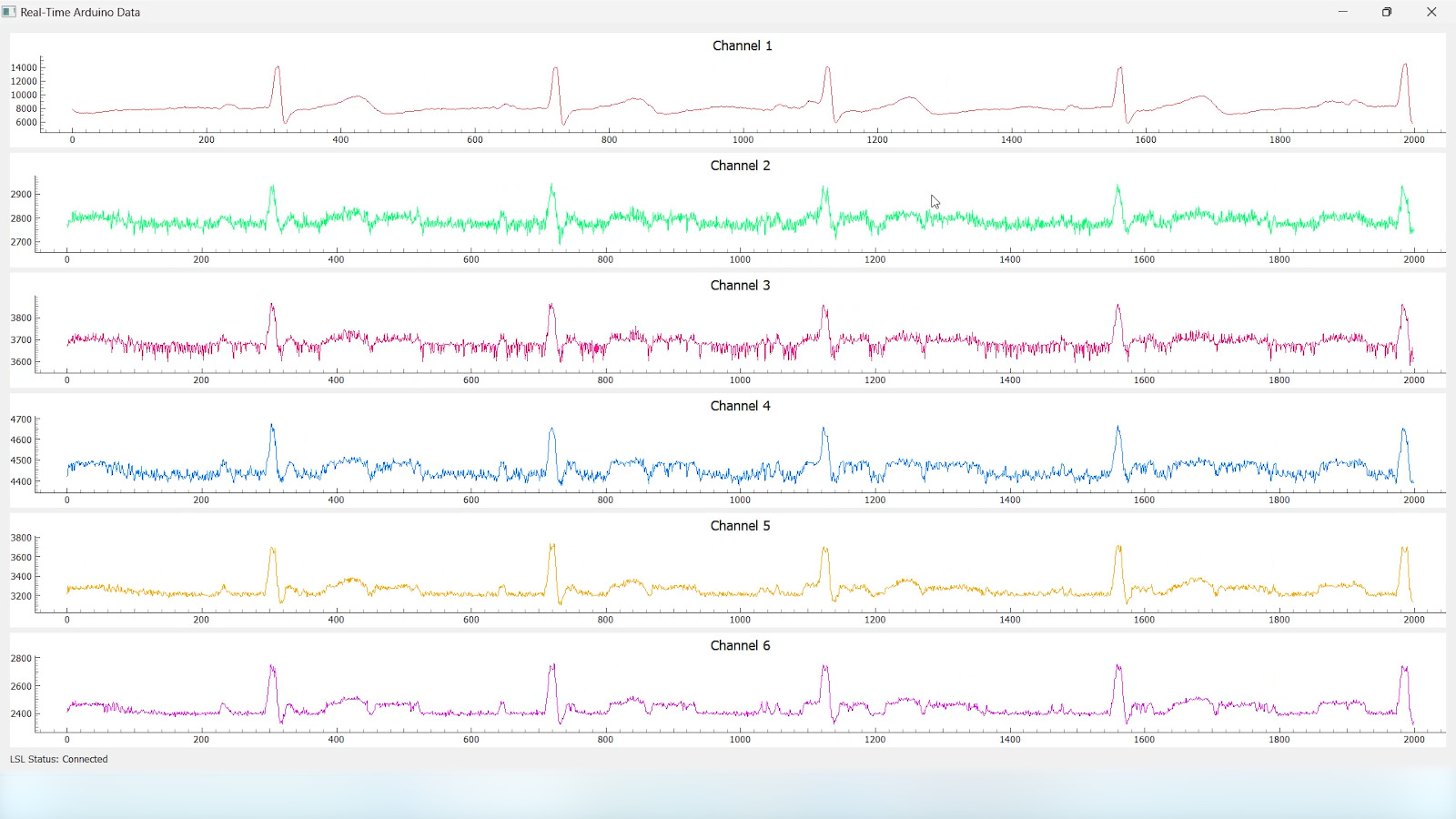This screenshot has height=819, width=1456.
Task: Select the Channel 1 plot title
Action: coord(742,45)
